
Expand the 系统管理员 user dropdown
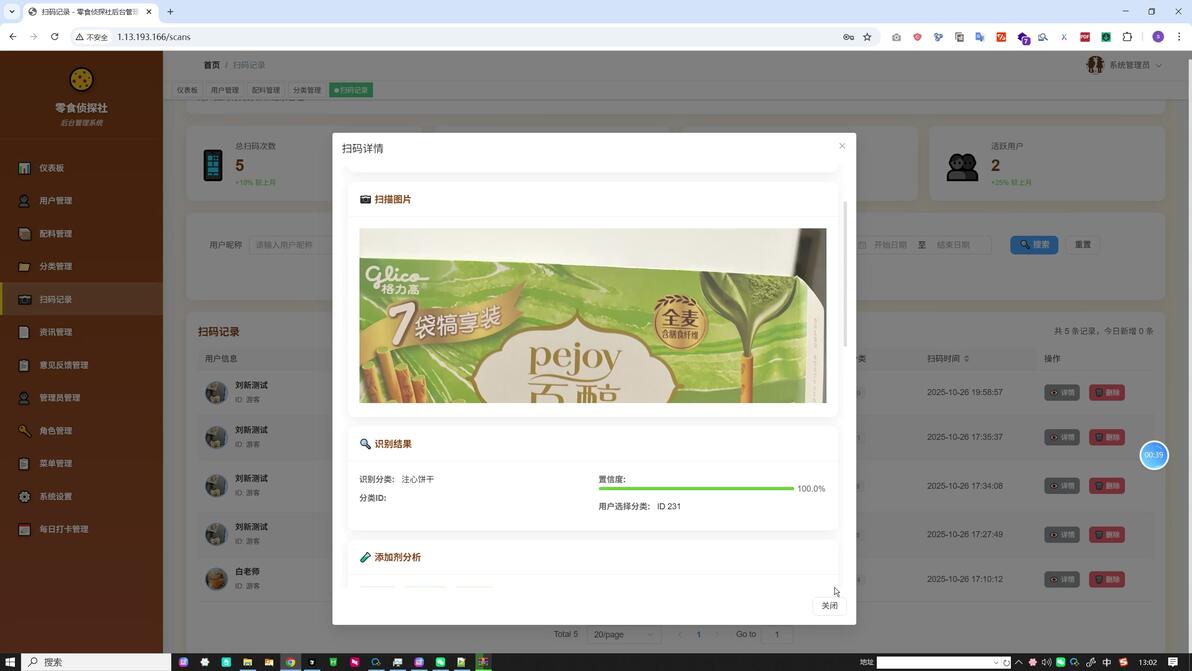(1124, 65)
